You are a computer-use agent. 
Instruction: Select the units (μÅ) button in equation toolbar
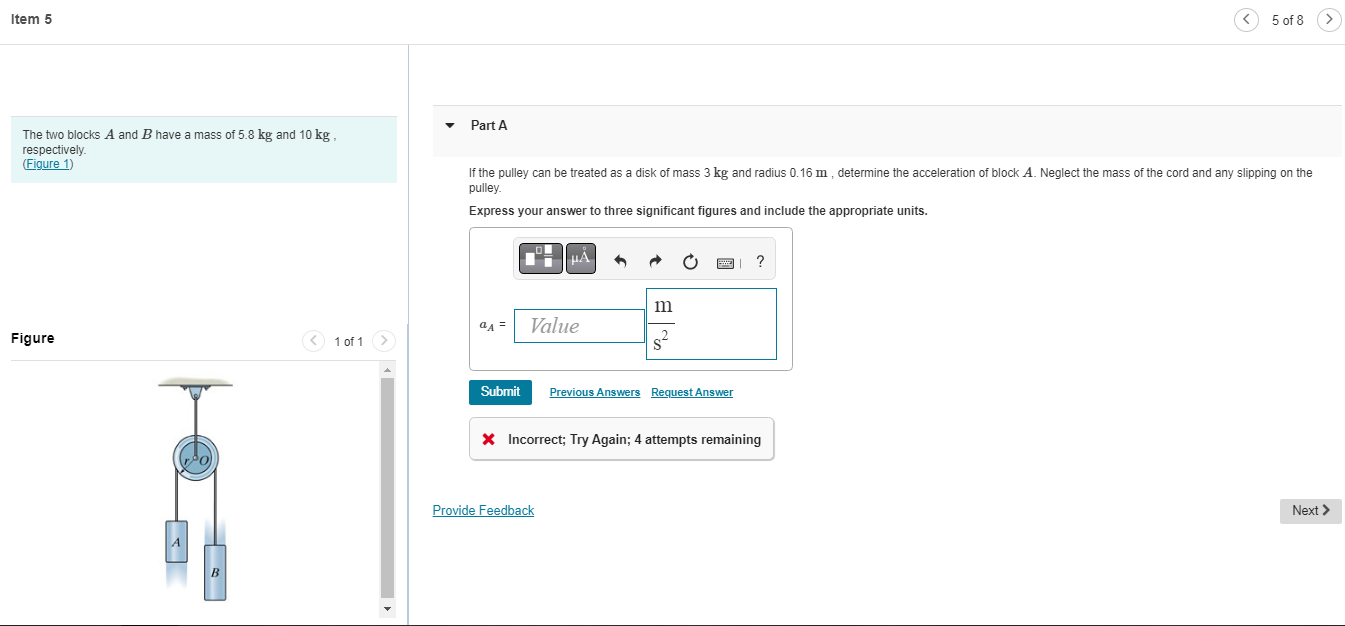coord(579,258)
